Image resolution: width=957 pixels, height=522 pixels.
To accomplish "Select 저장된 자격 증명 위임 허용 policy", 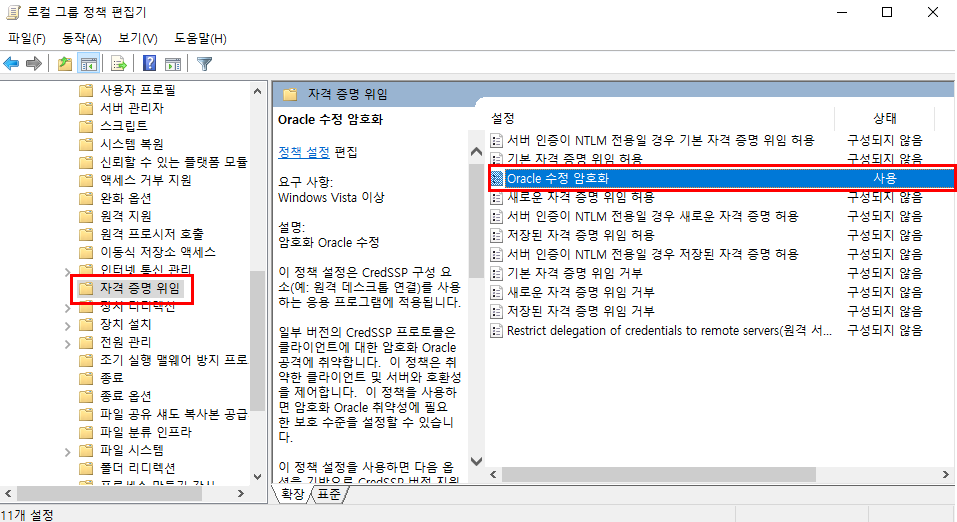I will 580,235.
